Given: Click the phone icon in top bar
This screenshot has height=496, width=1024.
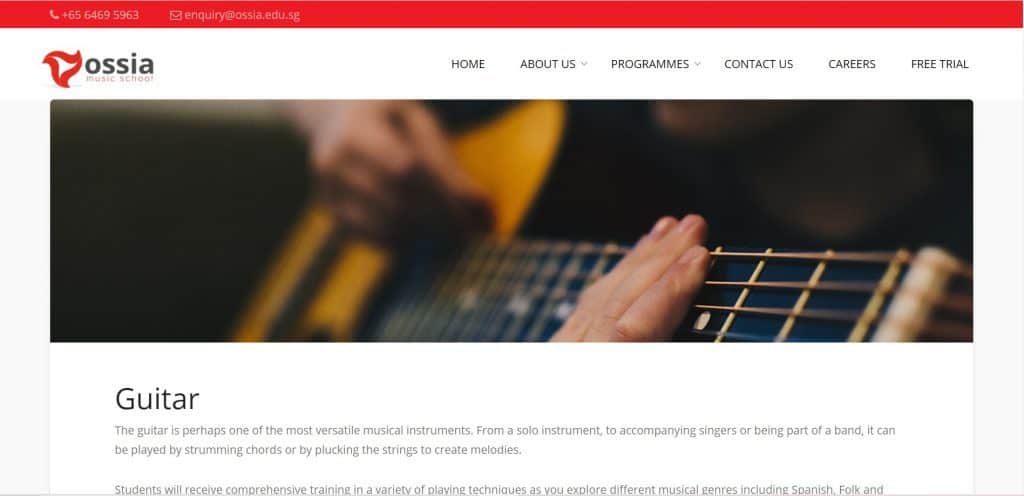Looking at the screenshot, I should (x=54, y=15).
